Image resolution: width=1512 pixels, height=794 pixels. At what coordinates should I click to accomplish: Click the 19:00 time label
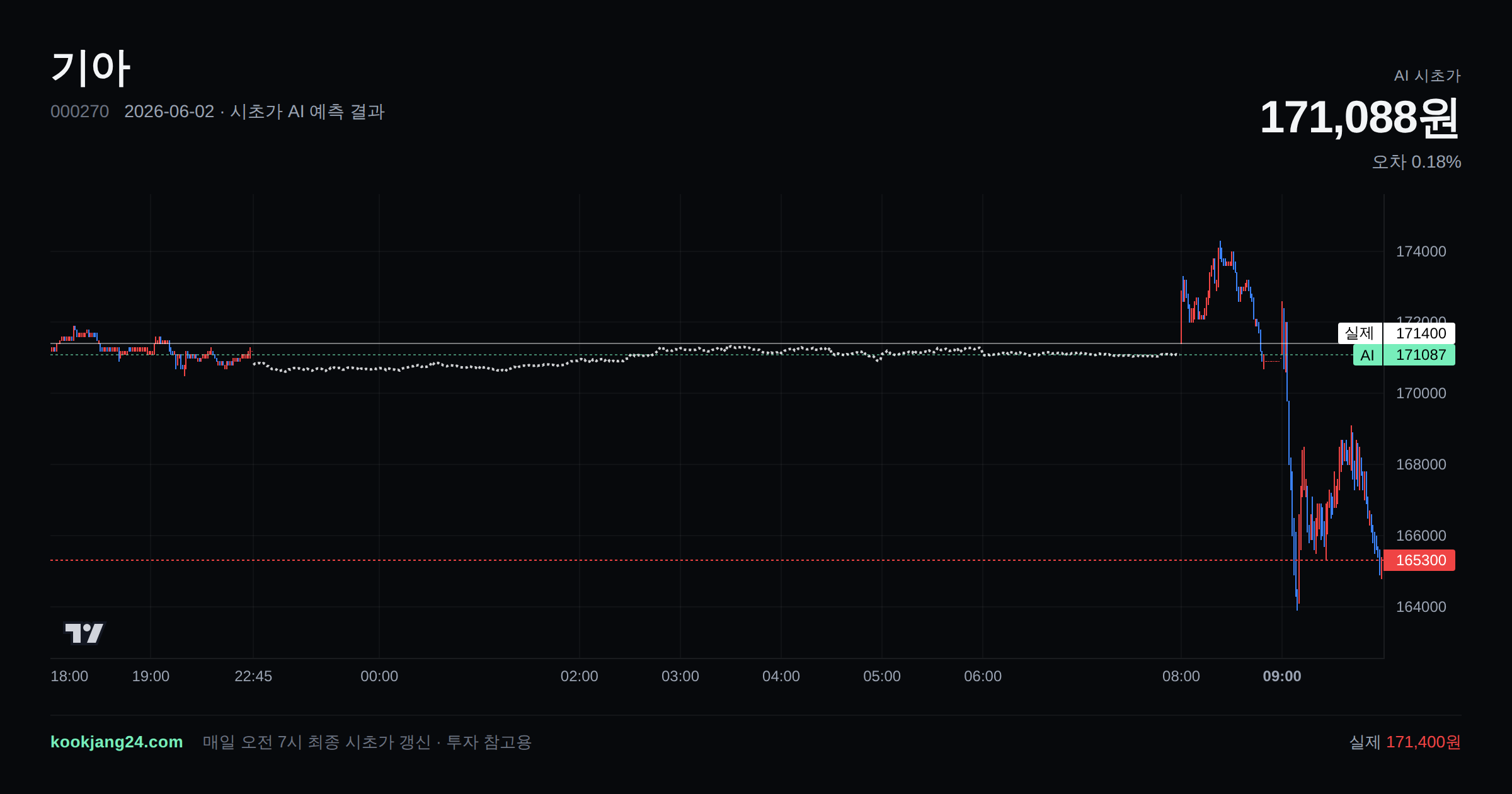(x=151, y=676)
